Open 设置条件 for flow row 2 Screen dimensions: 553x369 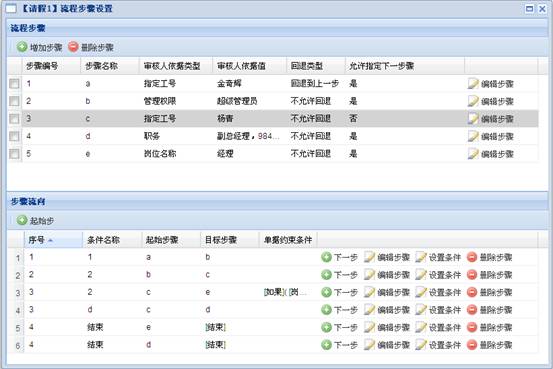pos(438,275)
